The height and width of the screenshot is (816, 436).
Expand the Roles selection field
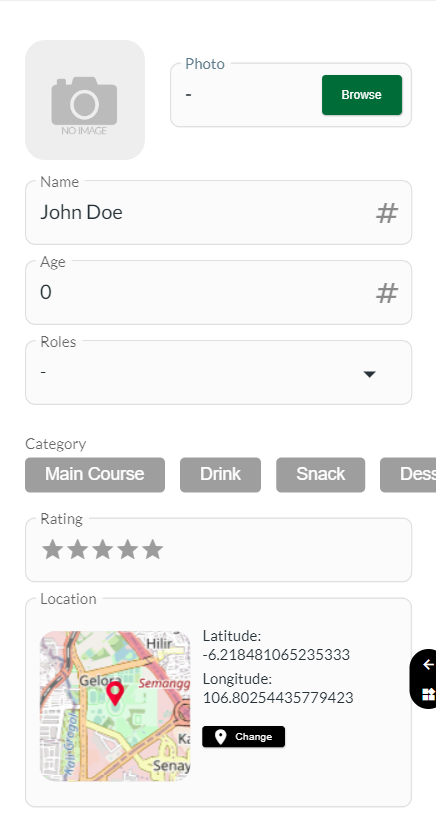219,373
